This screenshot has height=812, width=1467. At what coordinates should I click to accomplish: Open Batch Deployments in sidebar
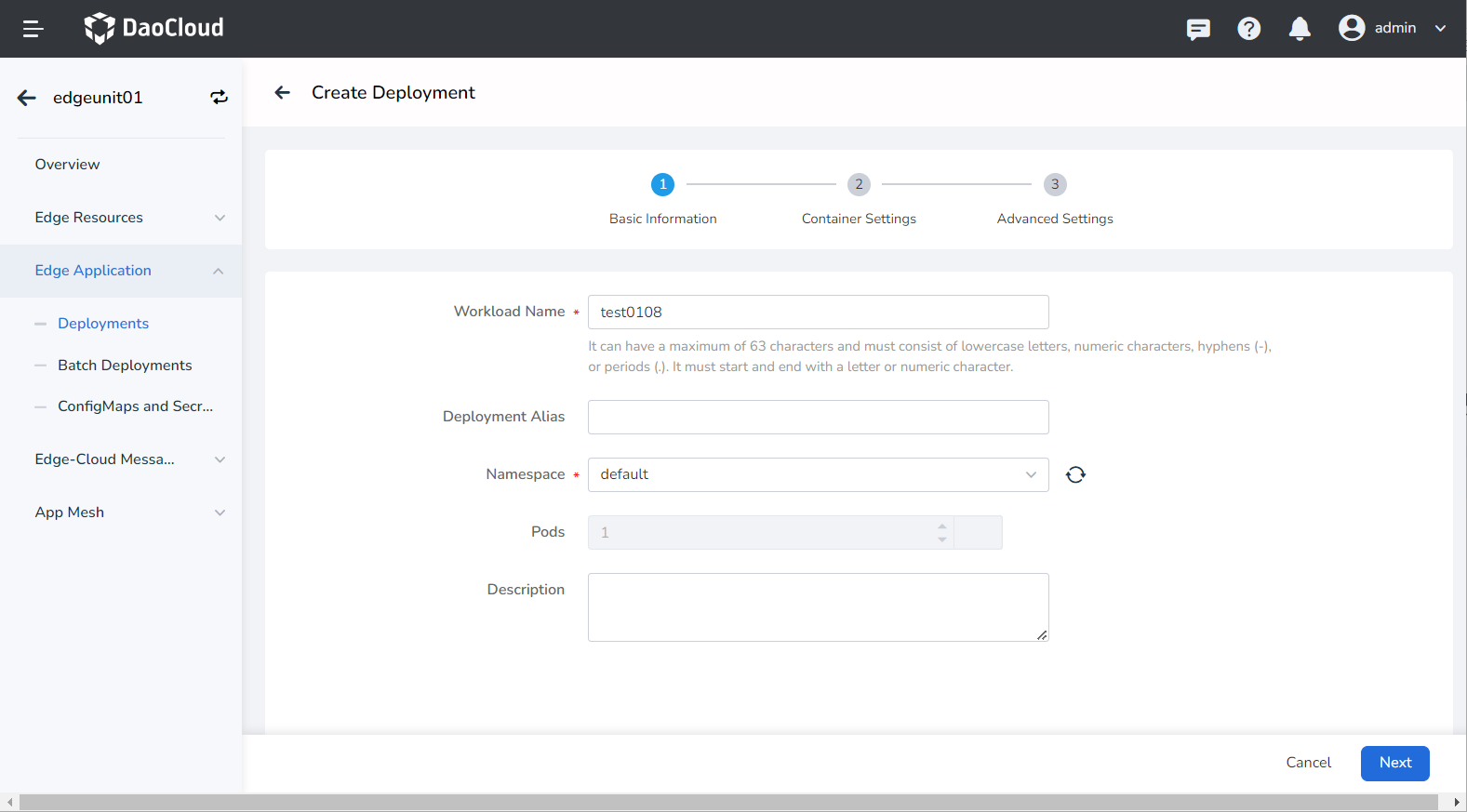pos(125,366)
